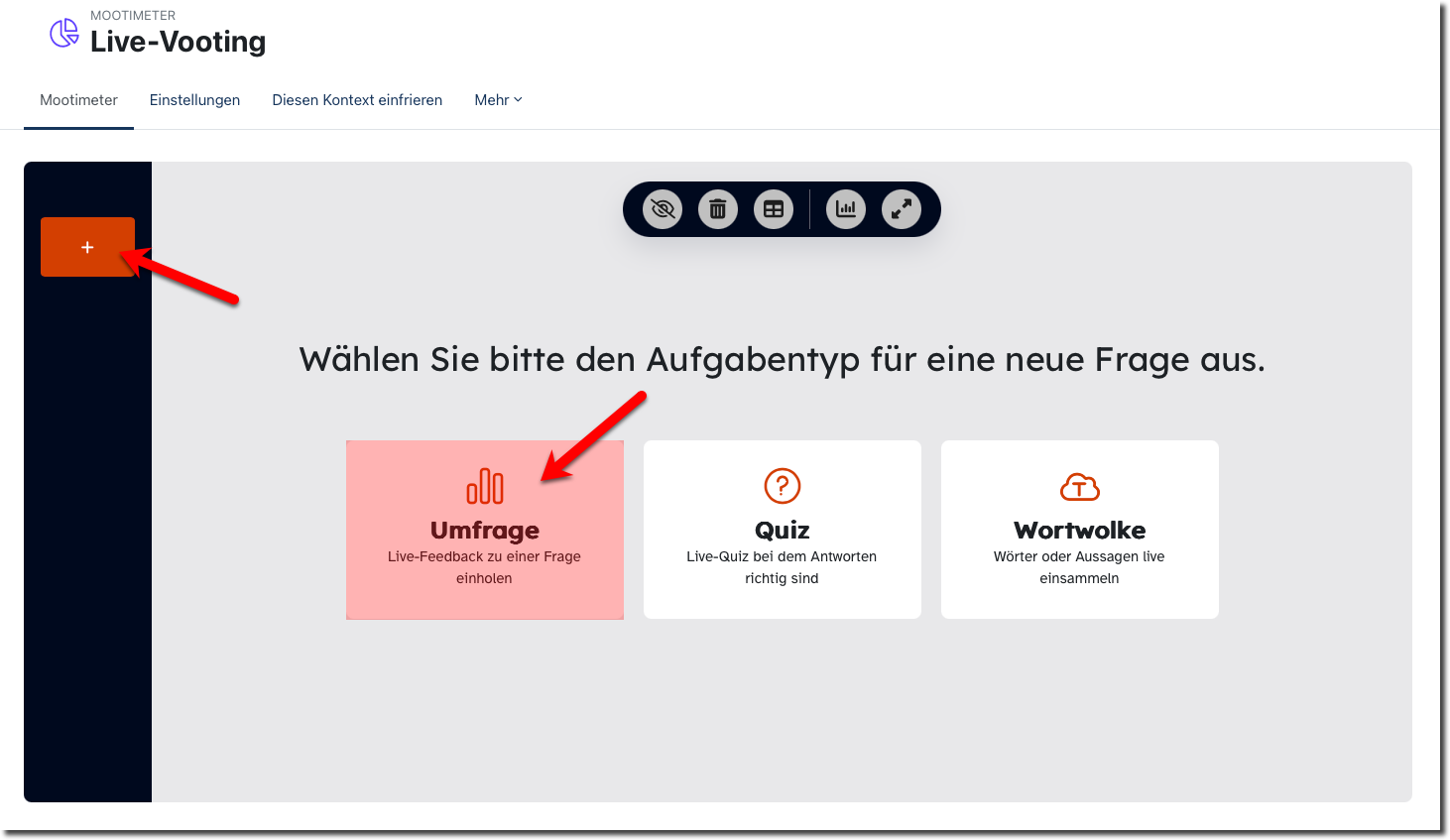Select the Diesen Kontext einfrieren tab
Viewport: 1450px width, 840px height.
357,100
